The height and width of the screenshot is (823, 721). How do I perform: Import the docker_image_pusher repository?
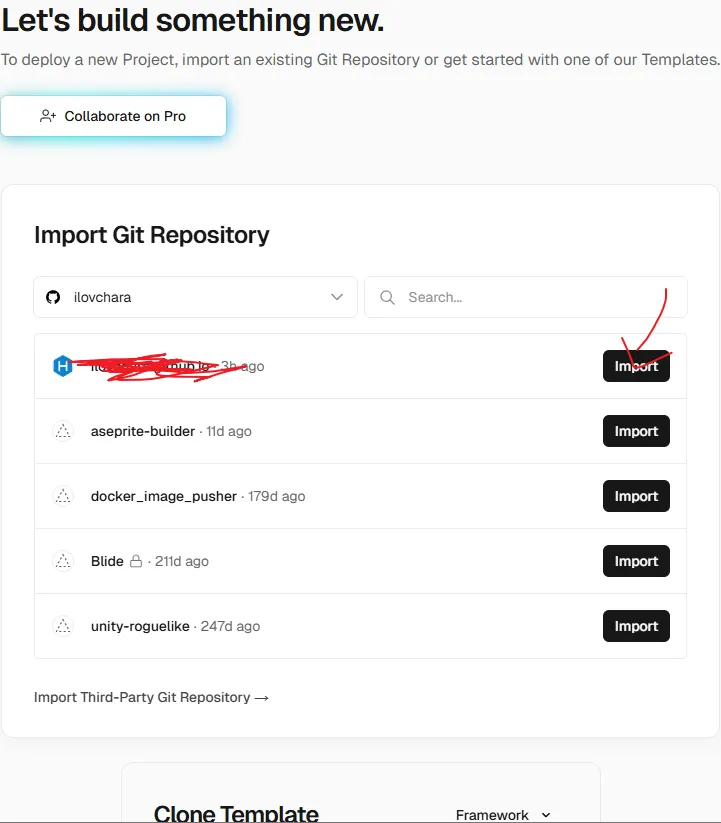(x=636, y=496)
